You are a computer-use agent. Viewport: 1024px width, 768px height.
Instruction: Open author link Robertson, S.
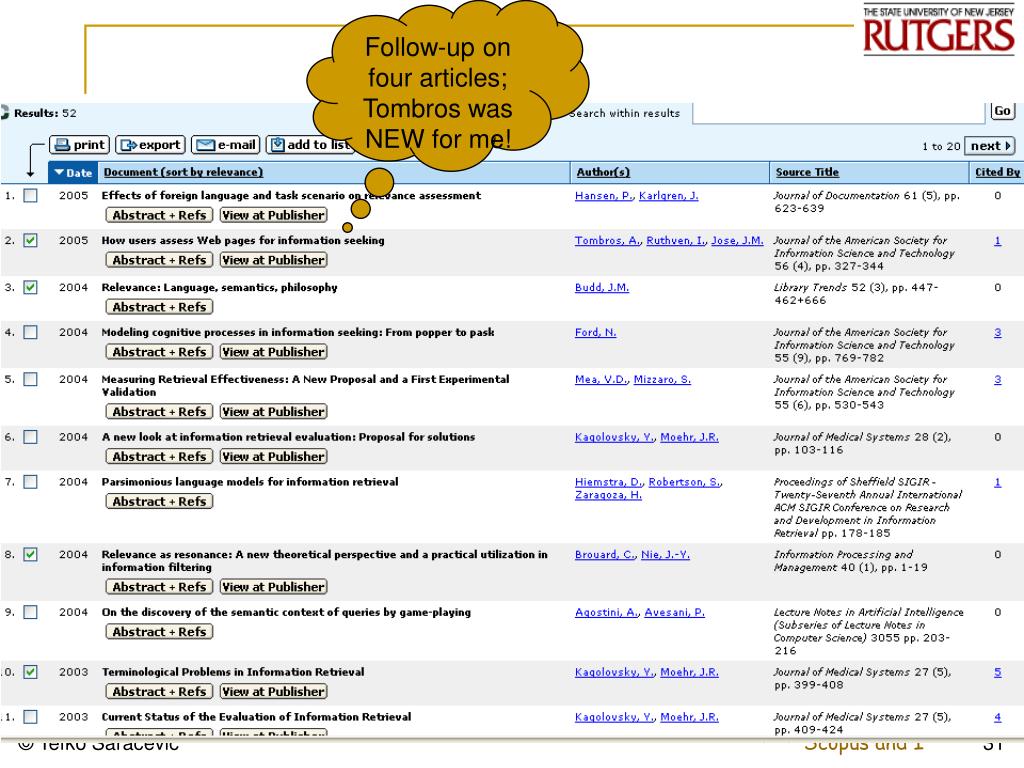pyautogui.click(x=685, y=482)
